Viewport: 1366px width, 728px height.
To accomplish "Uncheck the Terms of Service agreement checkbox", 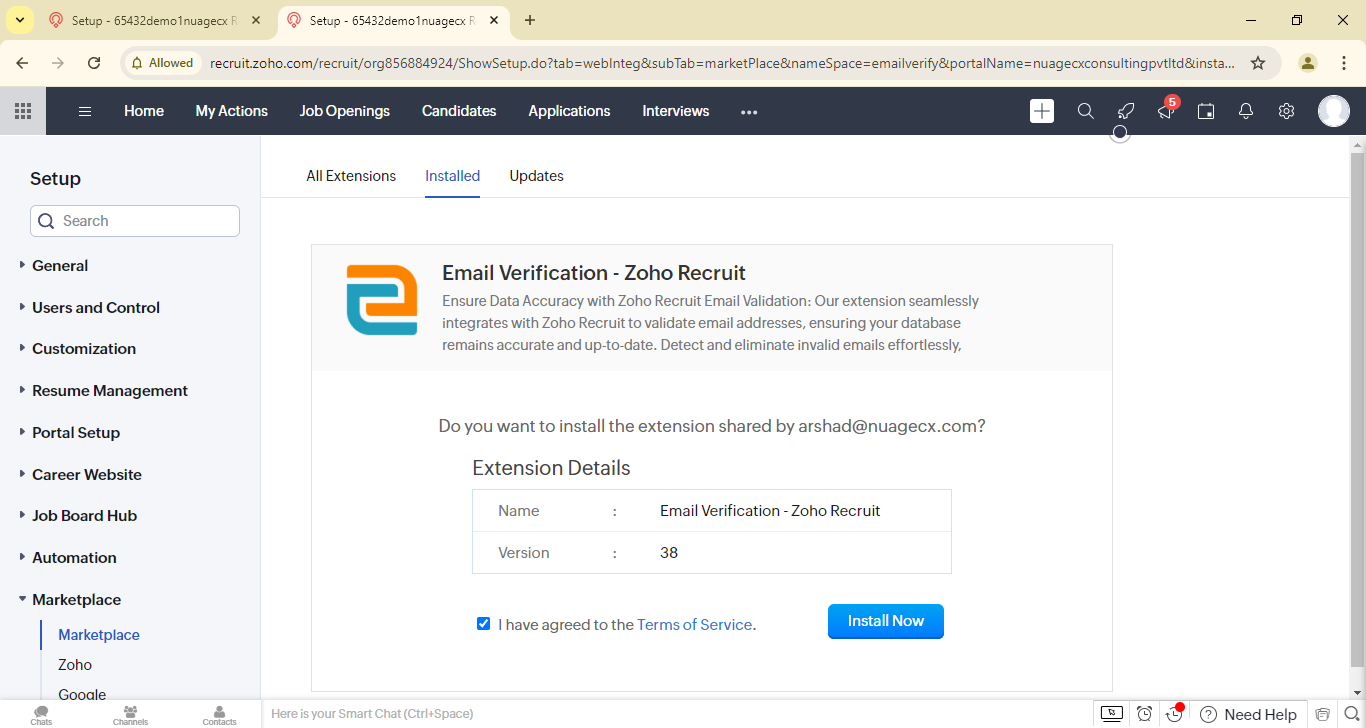I will [484, 624].
